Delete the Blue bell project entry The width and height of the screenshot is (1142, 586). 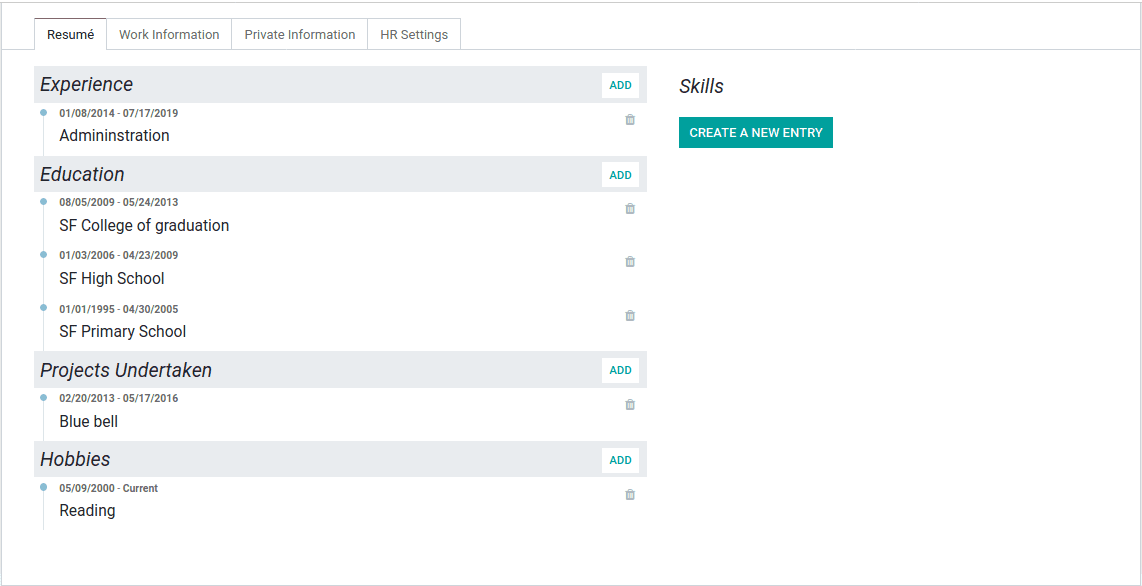630,404
